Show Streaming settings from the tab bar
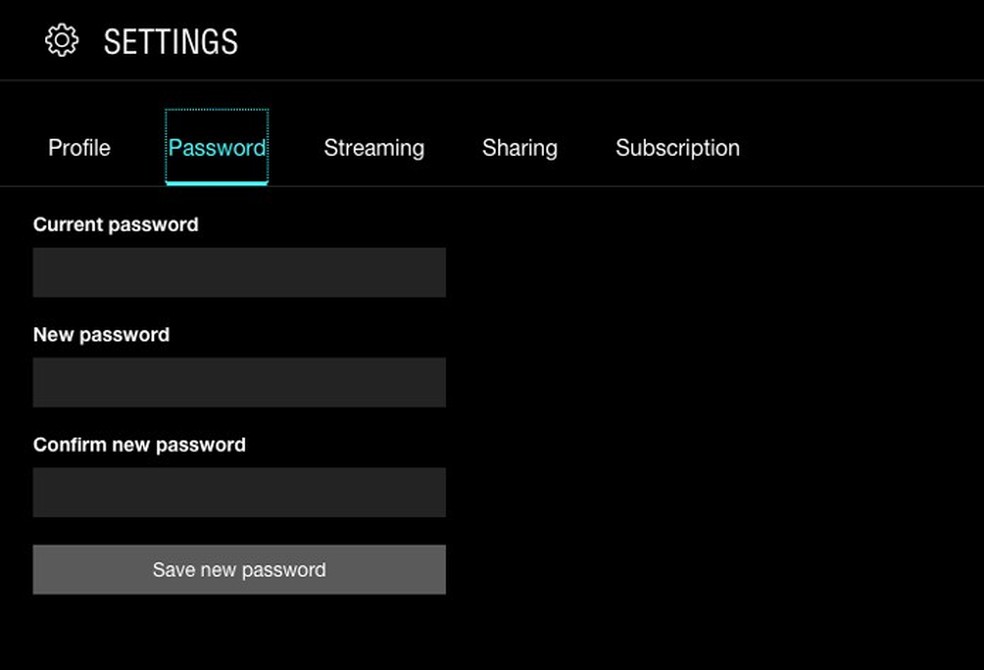Screen dimensions: 984x670 (x=374, y=148)
